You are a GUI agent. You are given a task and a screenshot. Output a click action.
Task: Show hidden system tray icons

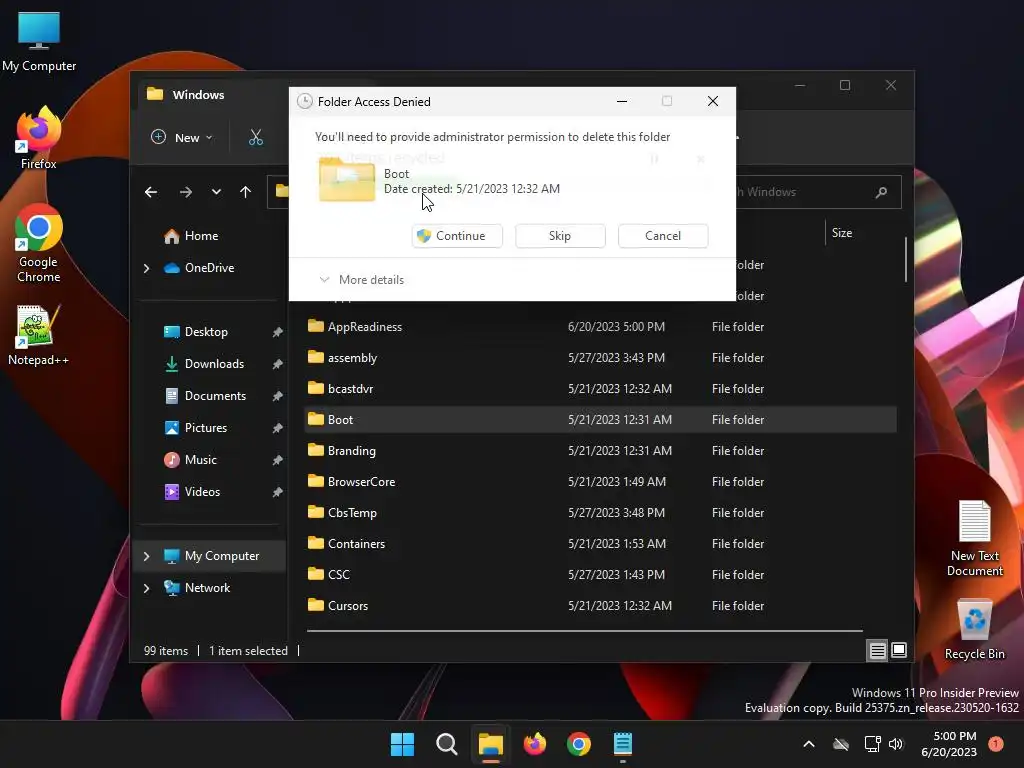(x=808, y=744)
